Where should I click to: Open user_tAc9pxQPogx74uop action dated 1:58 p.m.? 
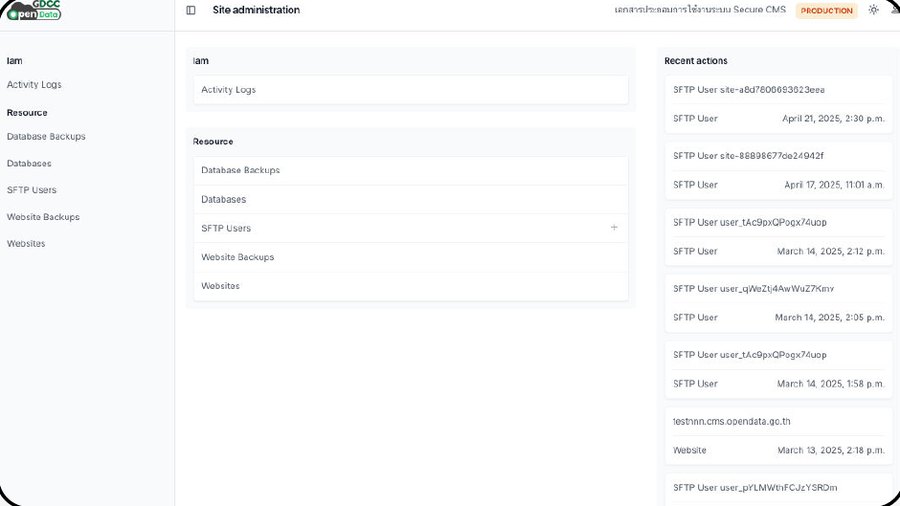750,355
